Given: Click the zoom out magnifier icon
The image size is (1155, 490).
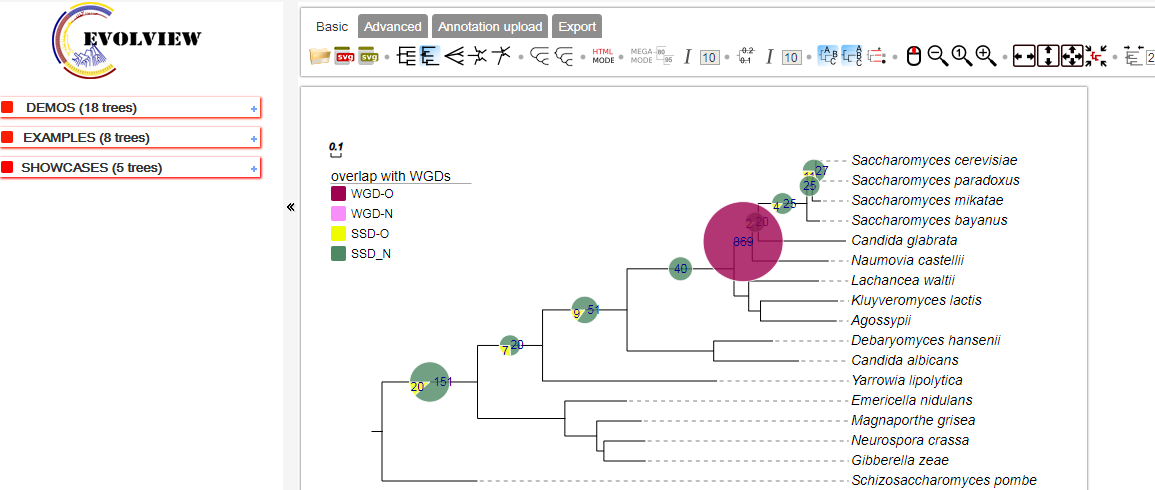Looking at the screenshot, I should 937,57.
